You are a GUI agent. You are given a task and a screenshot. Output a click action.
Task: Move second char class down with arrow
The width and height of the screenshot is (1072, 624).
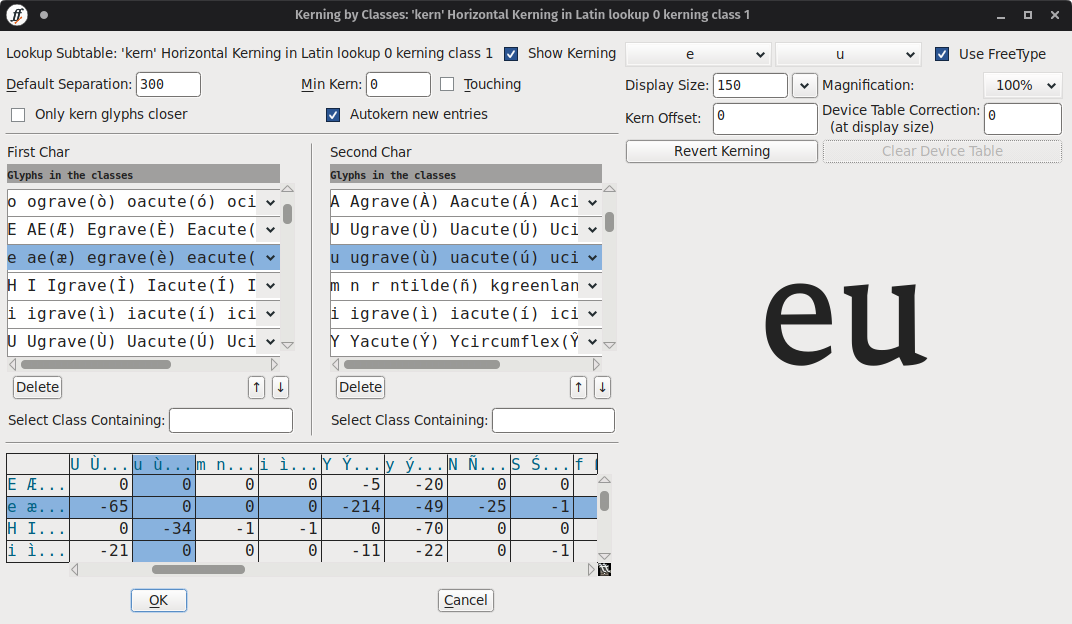tap(602, 388)
